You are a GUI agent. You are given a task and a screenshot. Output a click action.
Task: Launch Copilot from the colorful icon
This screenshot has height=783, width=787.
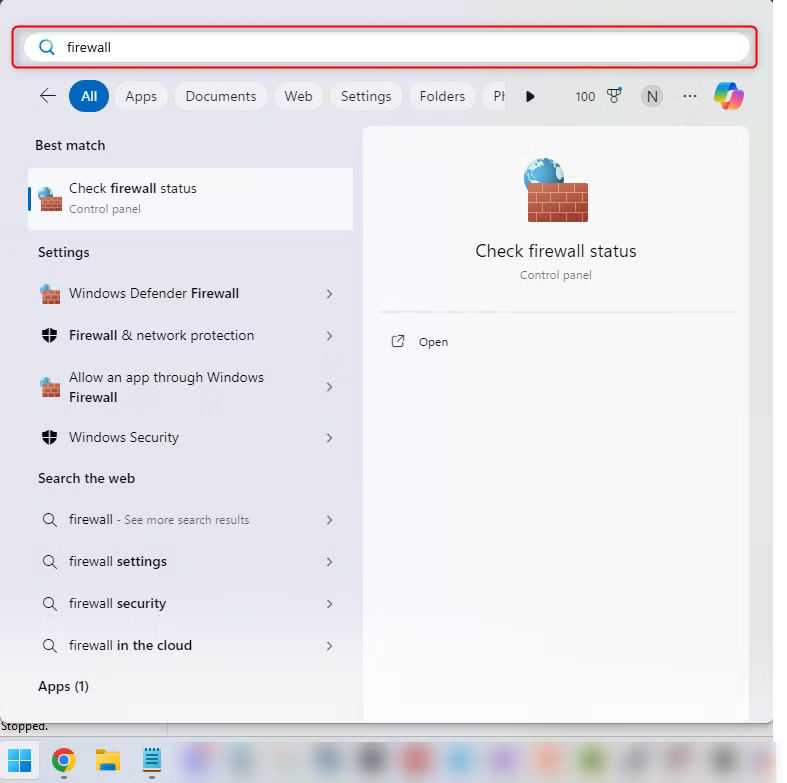click(729, 95)
